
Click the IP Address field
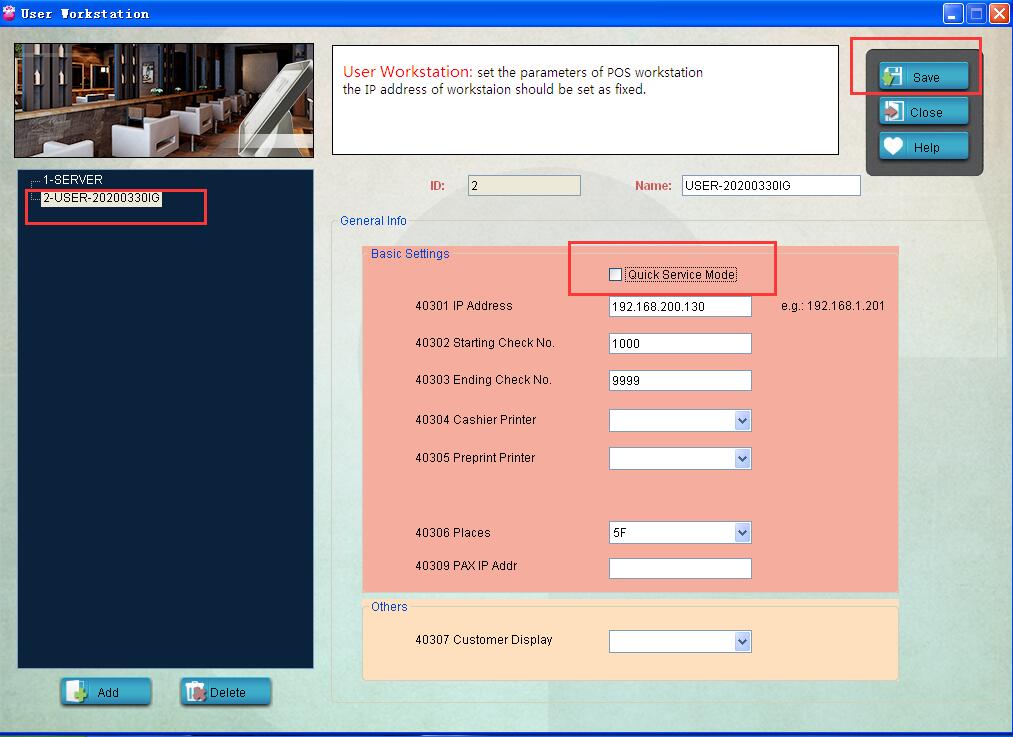coord(680,306)
